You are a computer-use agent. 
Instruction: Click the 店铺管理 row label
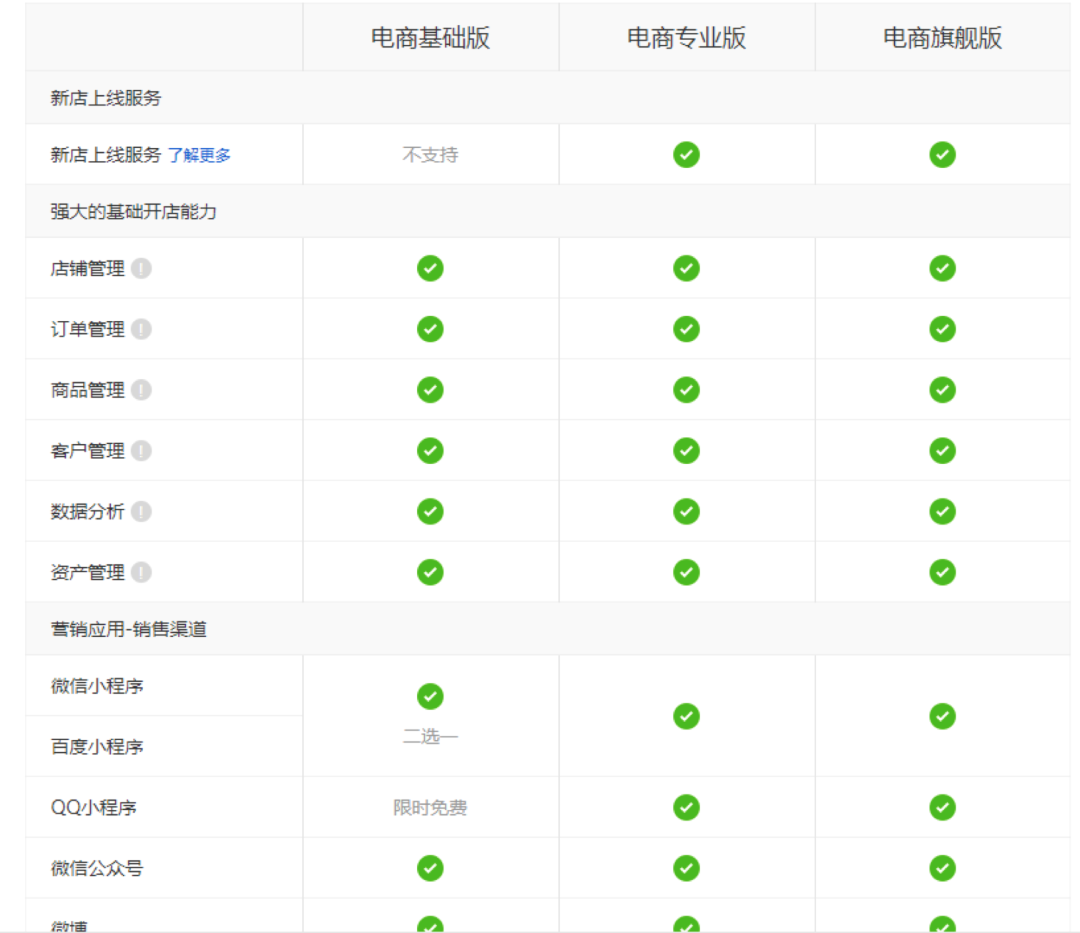tap(87, 269)
